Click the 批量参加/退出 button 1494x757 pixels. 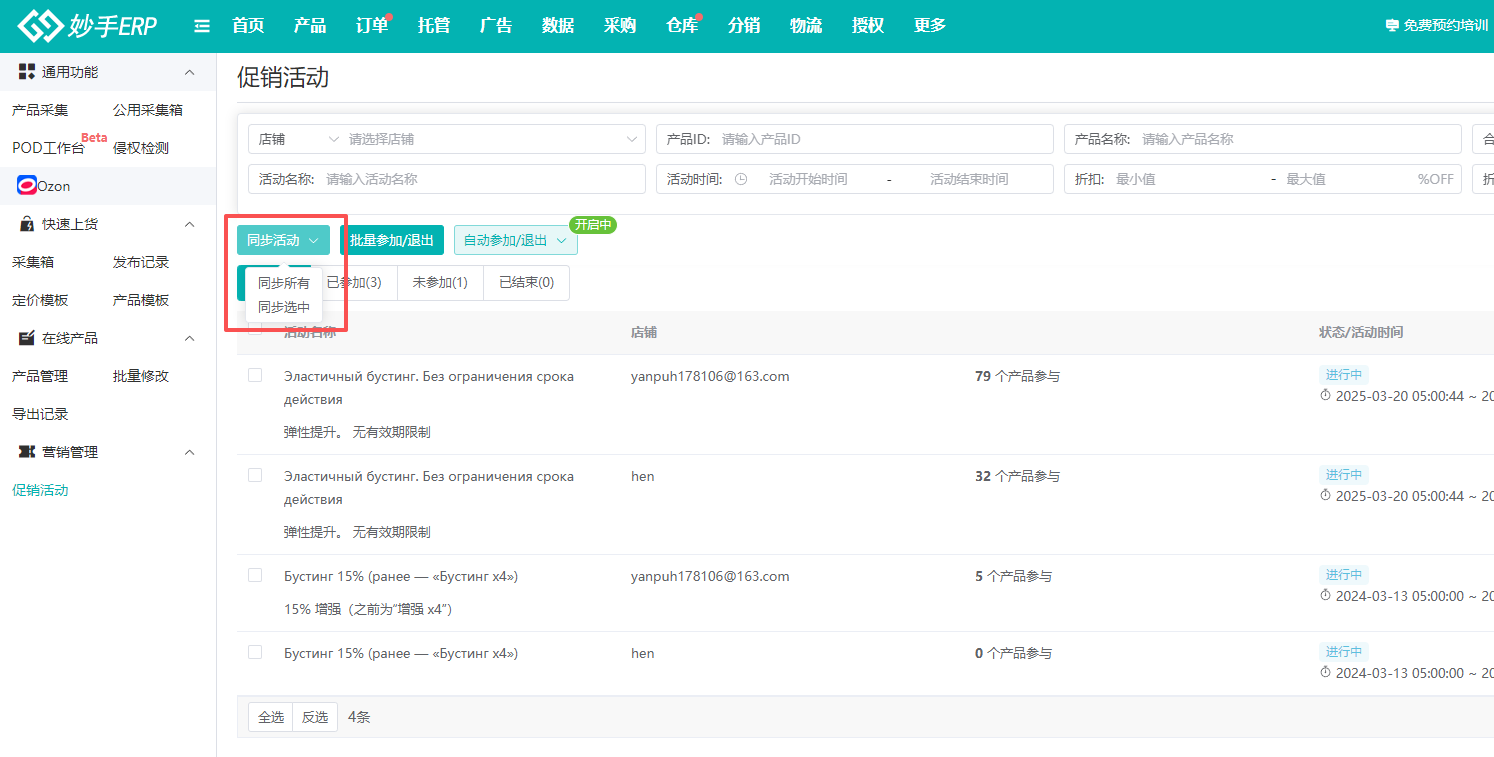pos(392,240)
